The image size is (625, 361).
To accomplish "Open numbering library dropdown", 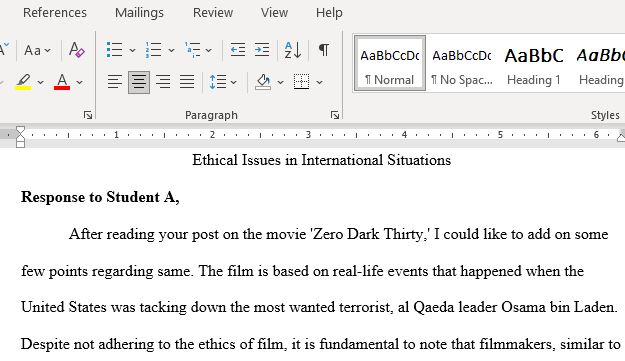I will (171, 51).
